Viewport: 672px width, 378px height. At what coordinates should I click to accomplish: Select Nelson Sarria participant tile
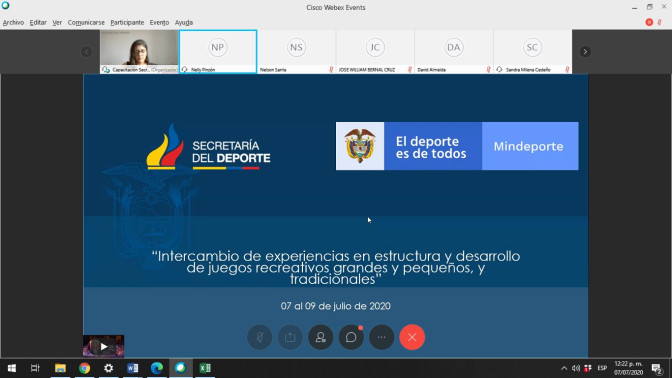point(297,51)
